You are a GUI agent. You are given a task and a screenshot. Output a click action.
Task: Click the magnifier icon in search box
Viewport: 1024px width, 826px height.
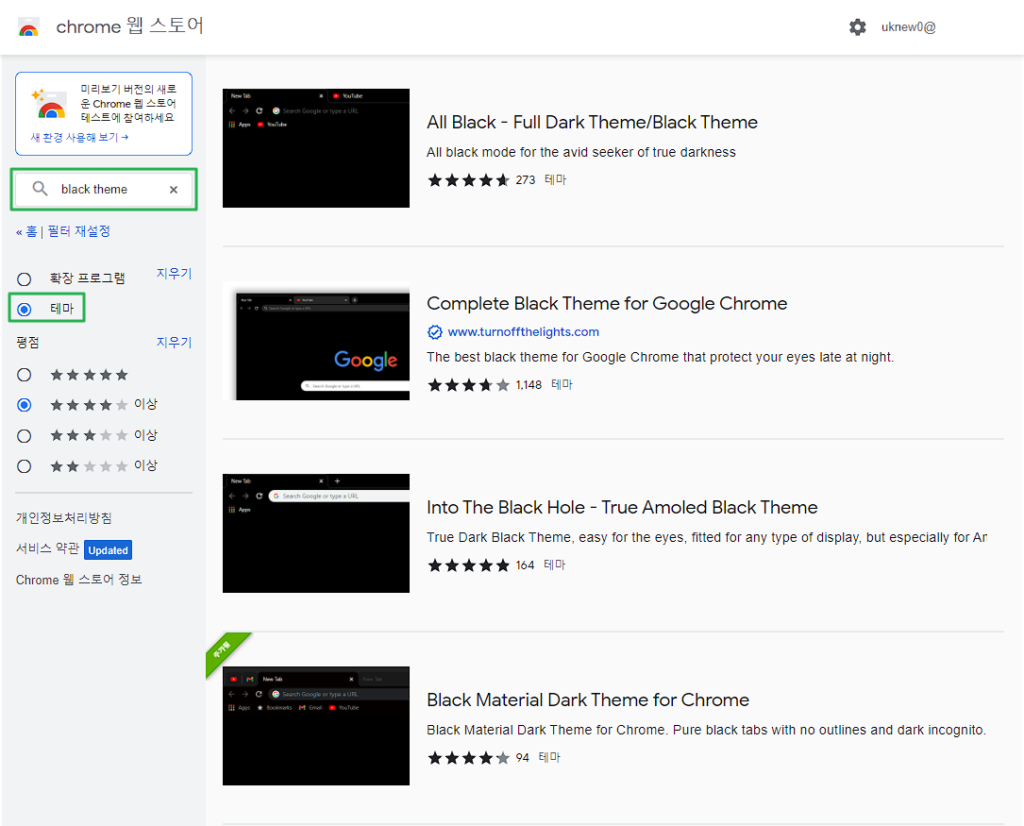pos(40,189)
